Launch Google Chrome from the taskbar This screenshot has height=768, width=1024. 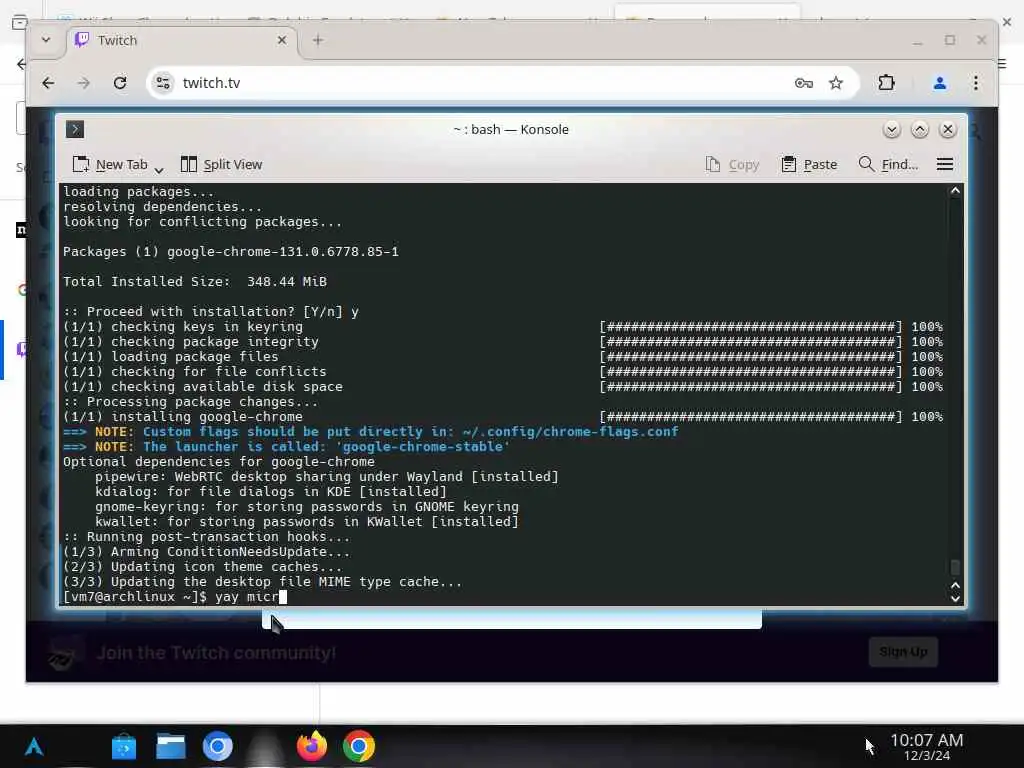tap(359, 746)
